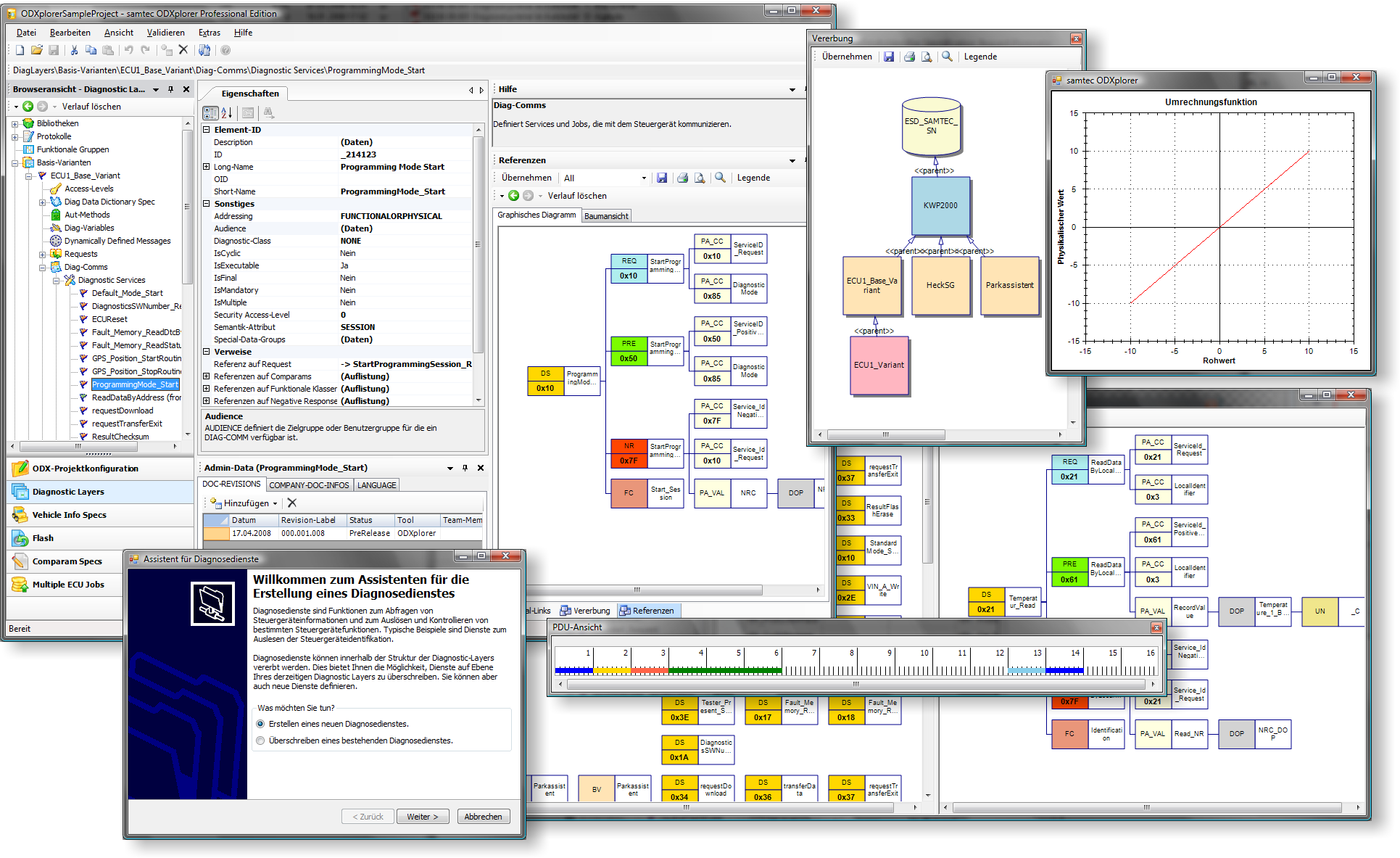Click the Open project folder icon

coord(36,50)
